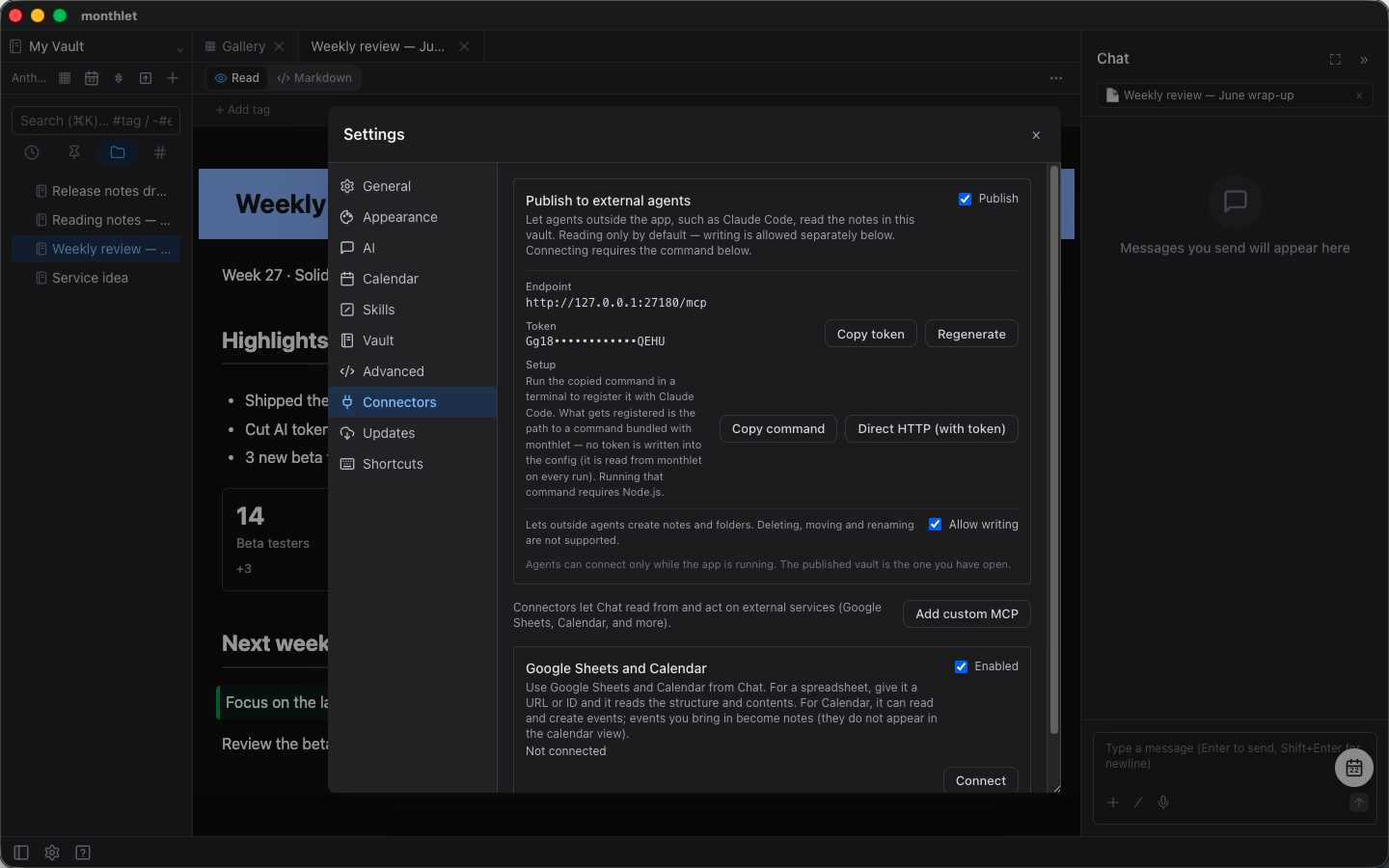Select the folder view filter

click(x=118, y=152)
